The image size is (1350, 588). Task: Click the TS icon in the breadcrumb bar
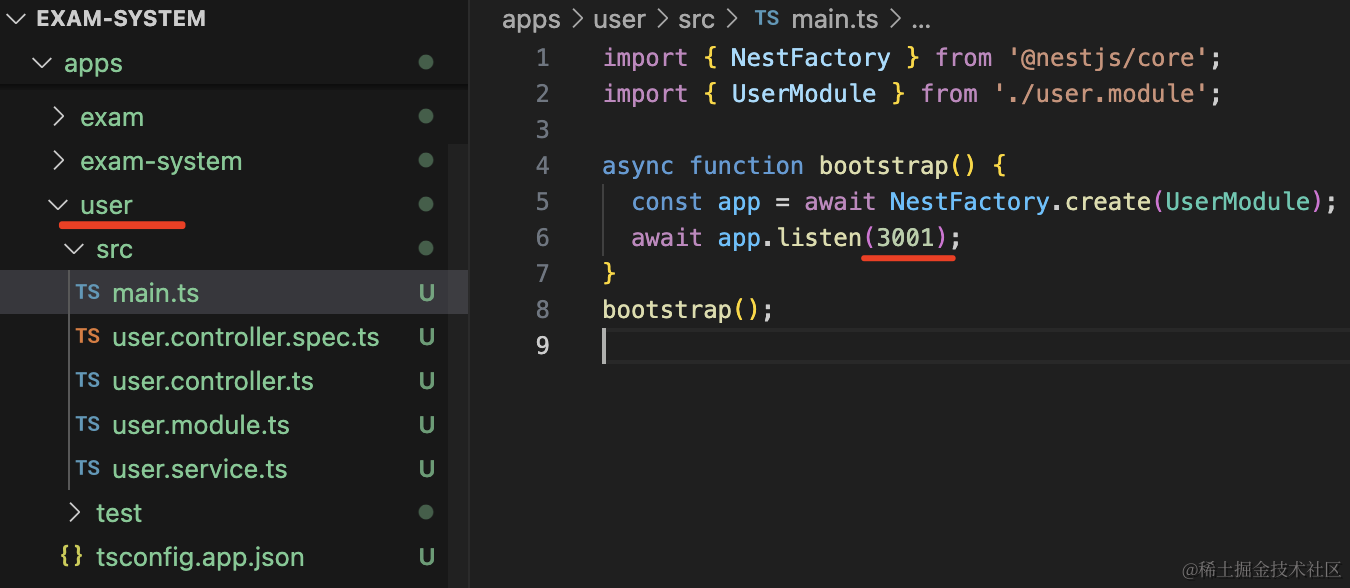(x=767, y=19)
